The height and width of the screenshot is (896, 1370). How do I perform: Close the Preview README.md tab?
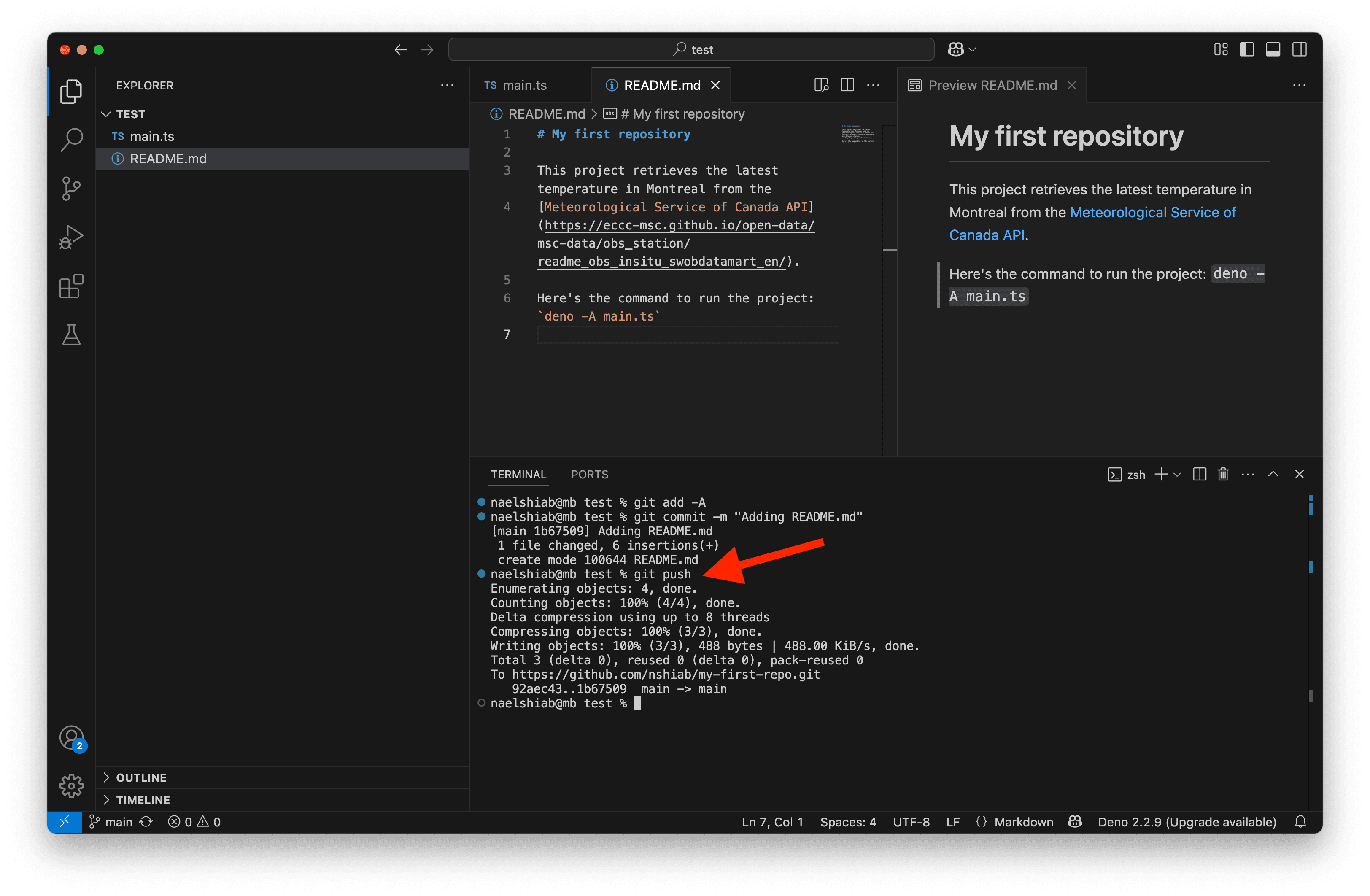(1072, 85)
